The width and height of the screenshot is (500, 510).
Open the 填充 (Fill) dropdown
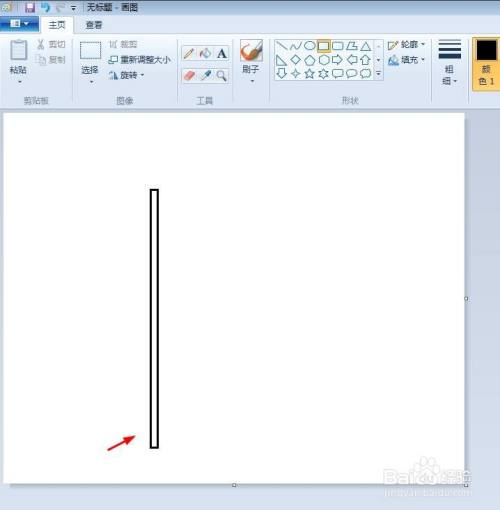pyautogui.click(x=406, y=60)
